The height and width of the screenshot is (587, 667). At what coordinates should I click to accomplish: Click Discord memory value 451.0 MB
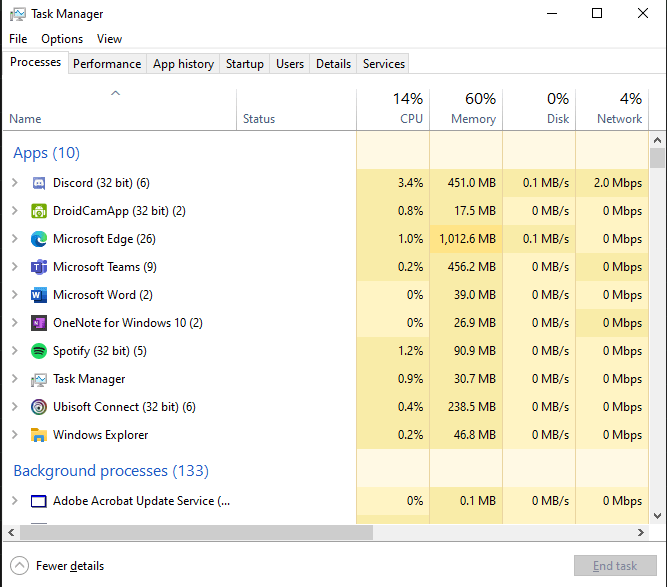[471, 183]
